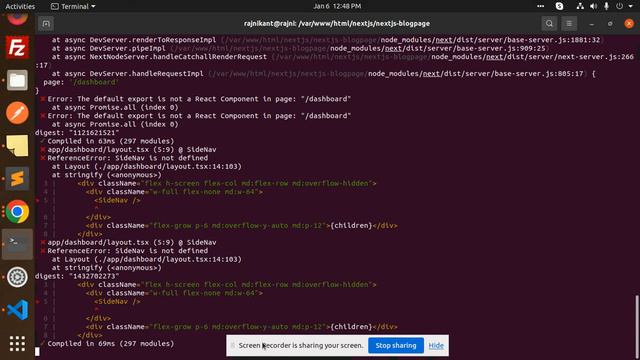Open the Files manager dock icon
640x360 pixels.
pos(17,80)
